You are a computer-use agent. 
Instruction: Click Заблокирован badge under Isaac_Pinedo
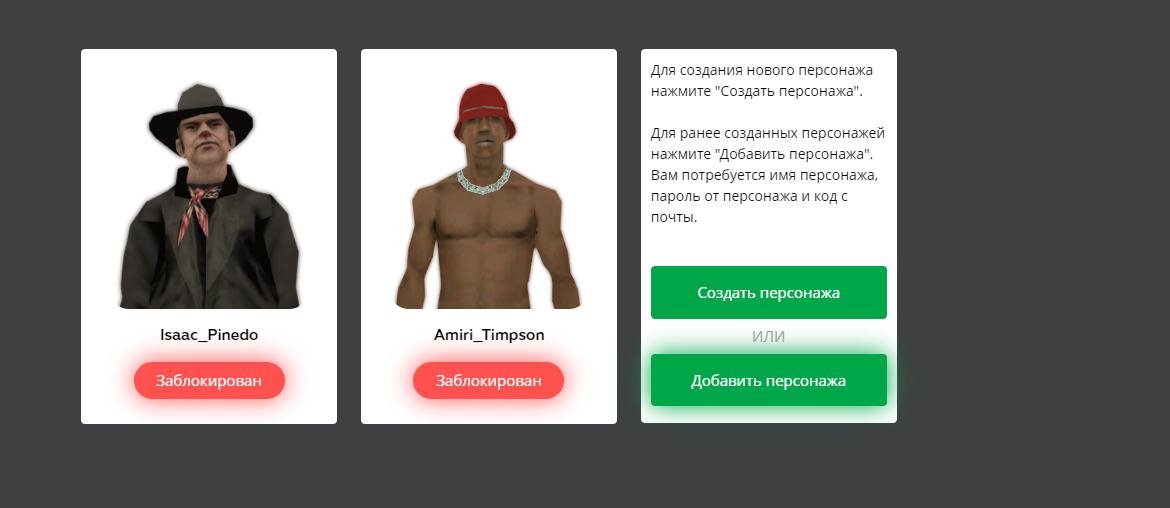coord(209,380)
